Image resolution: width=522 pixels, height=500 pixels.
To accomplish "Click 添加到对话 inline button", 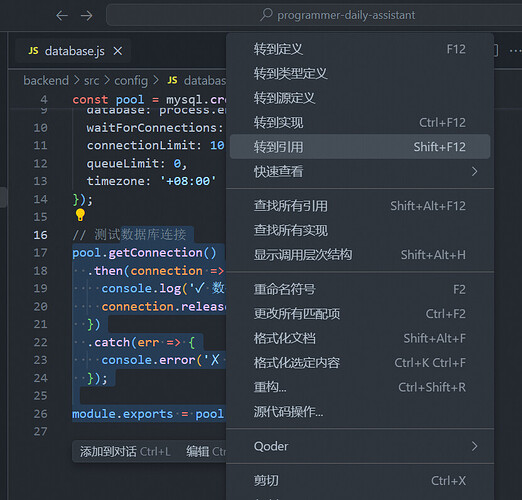I will pos(125,452).
